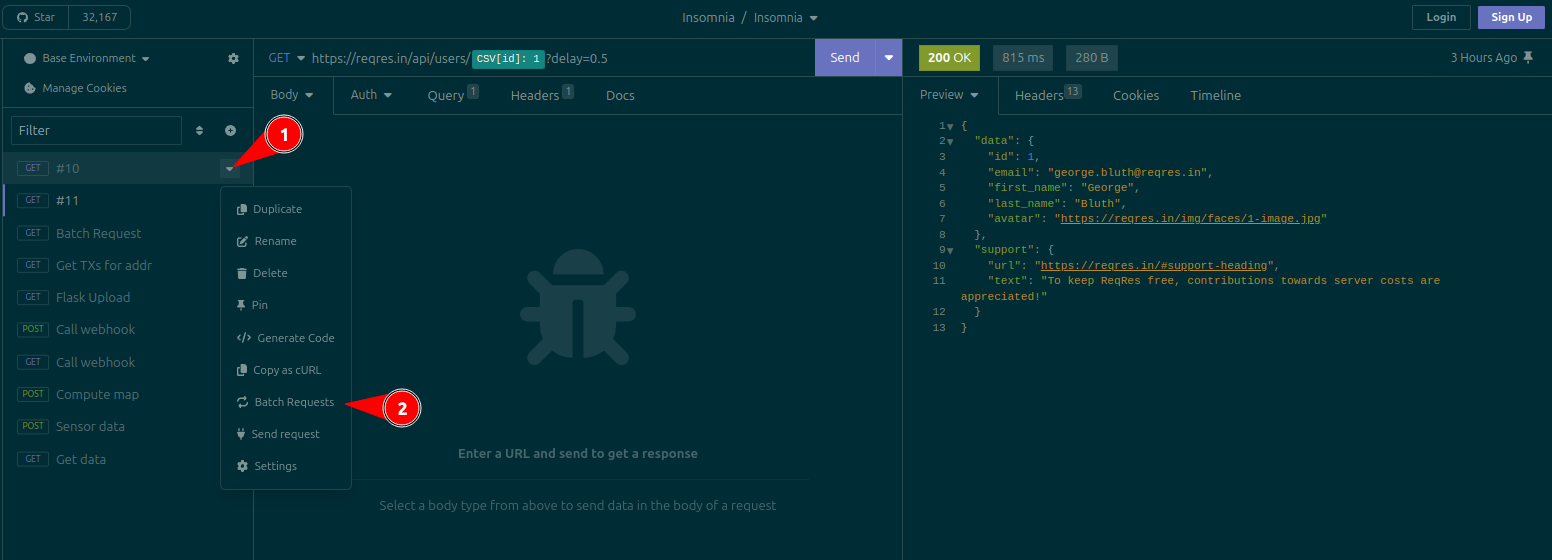Open the Insomnia workspace dropdown in title

786,18
